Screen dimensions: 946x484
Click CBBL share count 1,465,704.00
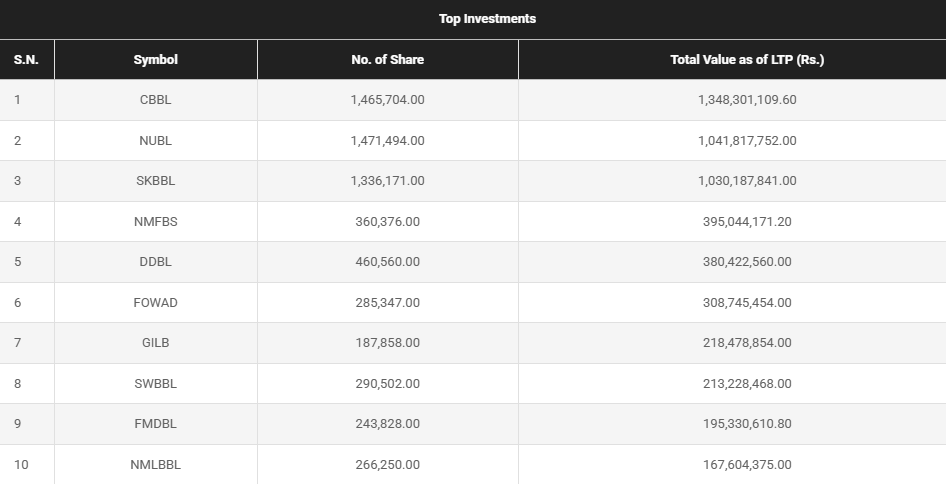pyautogui.click(x=387, y=100)
